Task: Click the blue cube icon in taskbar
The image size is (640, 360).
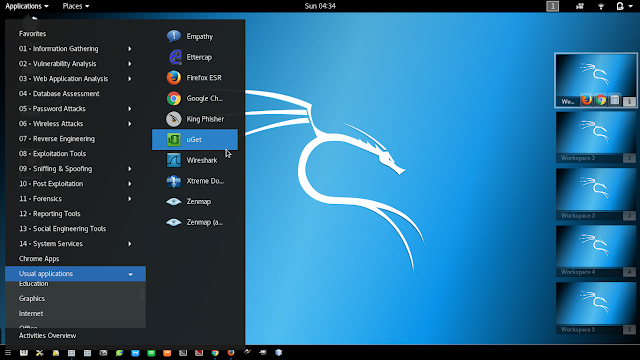Action: (x=279, y=352)
